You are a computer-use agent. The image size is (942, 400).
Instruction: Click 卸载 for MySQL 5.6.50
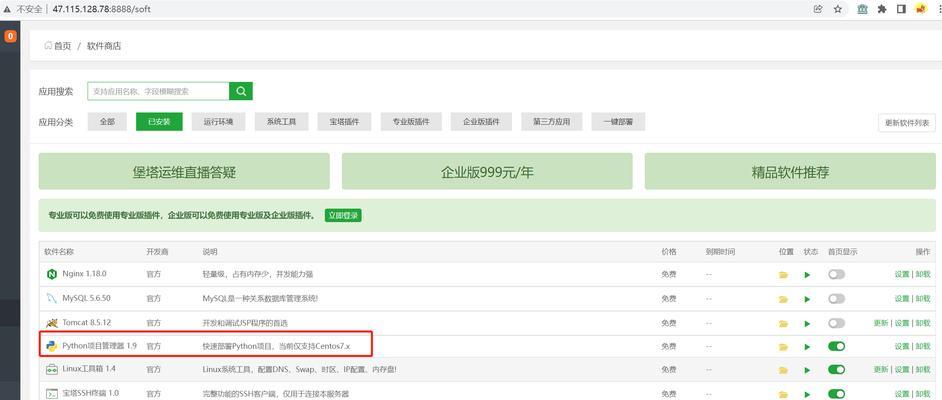[923, 298]
